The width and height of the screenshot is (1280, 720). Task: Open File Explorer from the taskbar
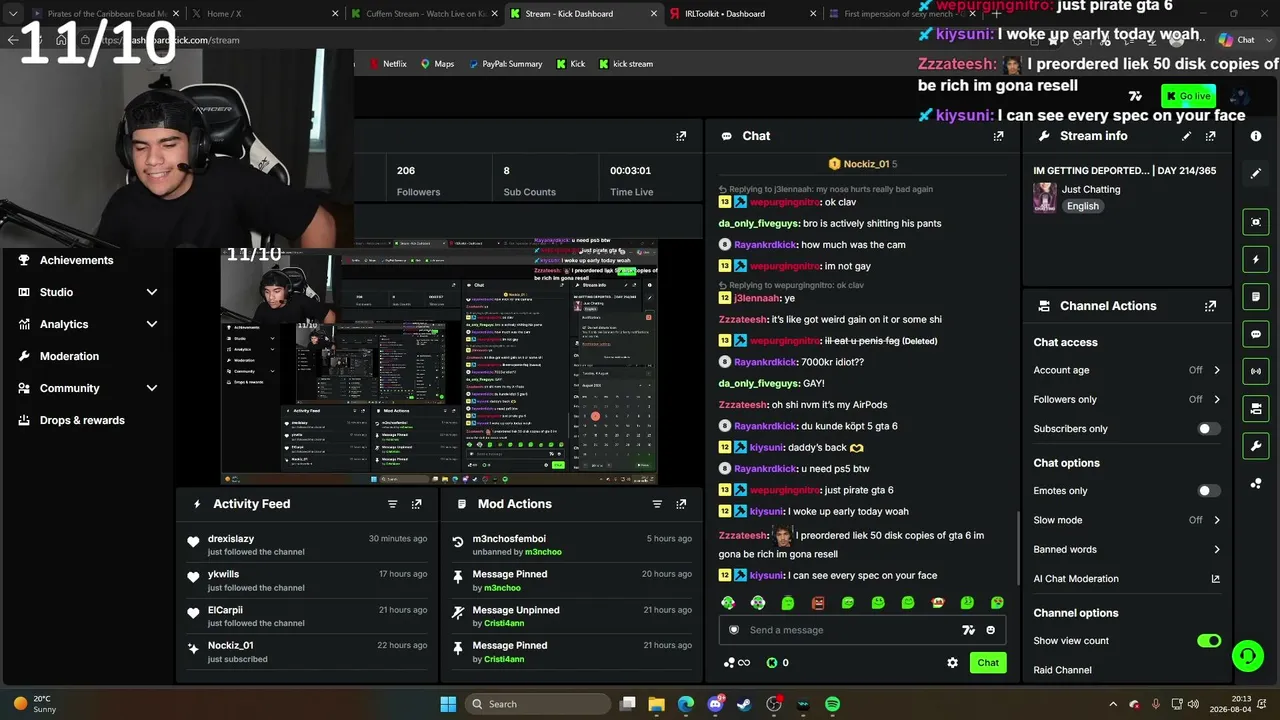tap(656, 704)
